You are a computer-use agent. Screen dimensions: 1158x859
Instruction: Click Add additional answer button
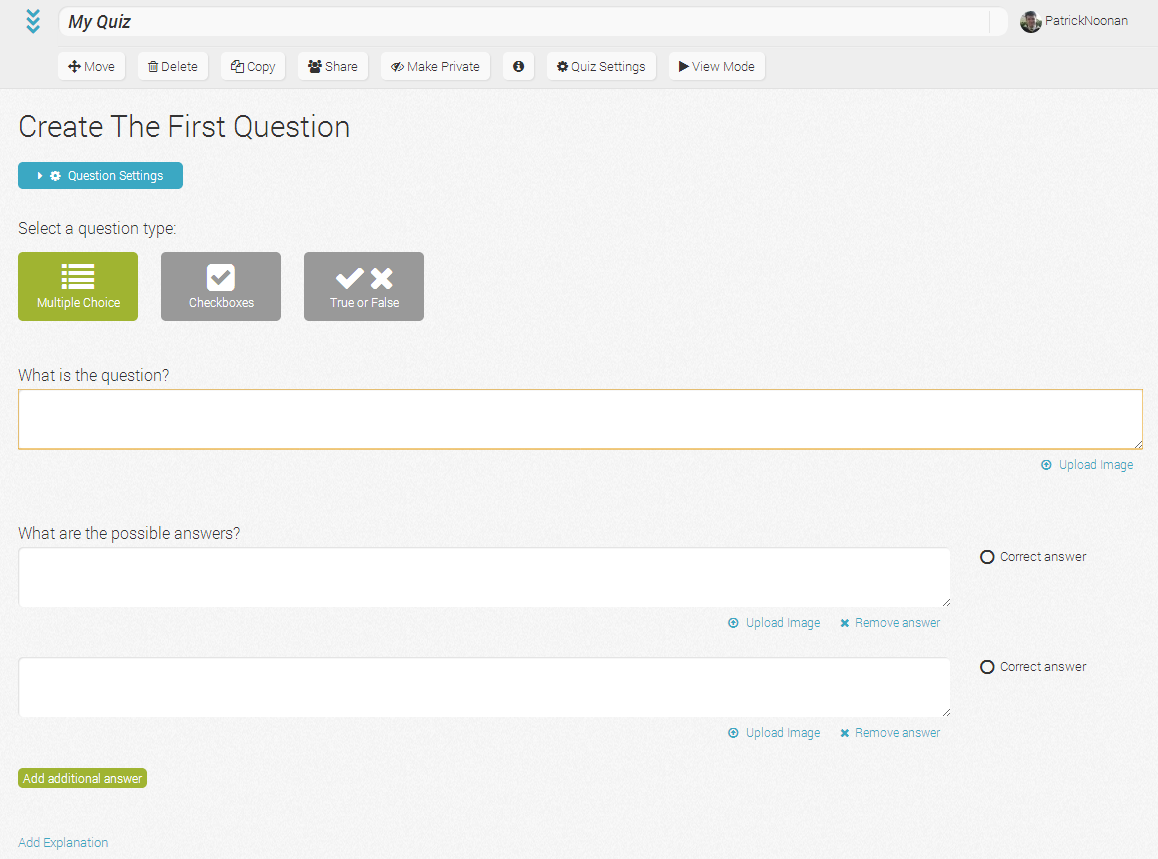click(x=82, y=779)
